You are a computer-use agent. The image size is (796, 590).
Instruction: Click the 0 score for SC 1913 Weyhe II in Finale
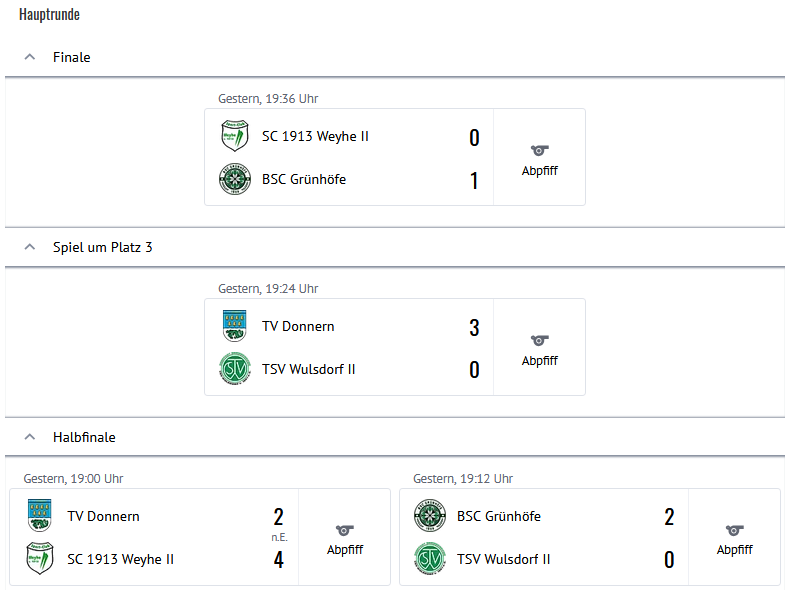coord(474,138)
